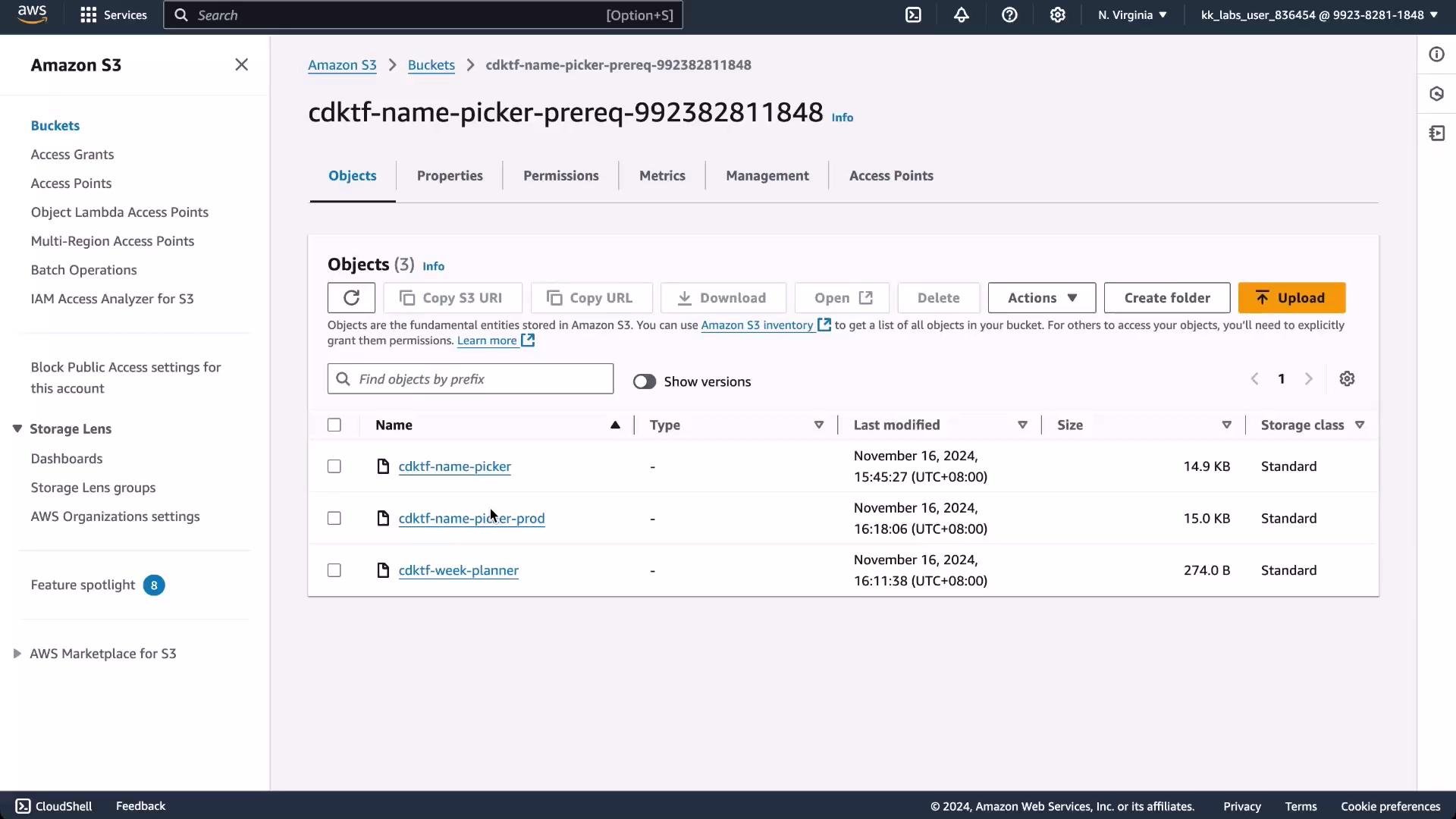Screen dimensions: 1456x819
Task: Click Amazon S3 breadcrumb link
Action: 342,65
